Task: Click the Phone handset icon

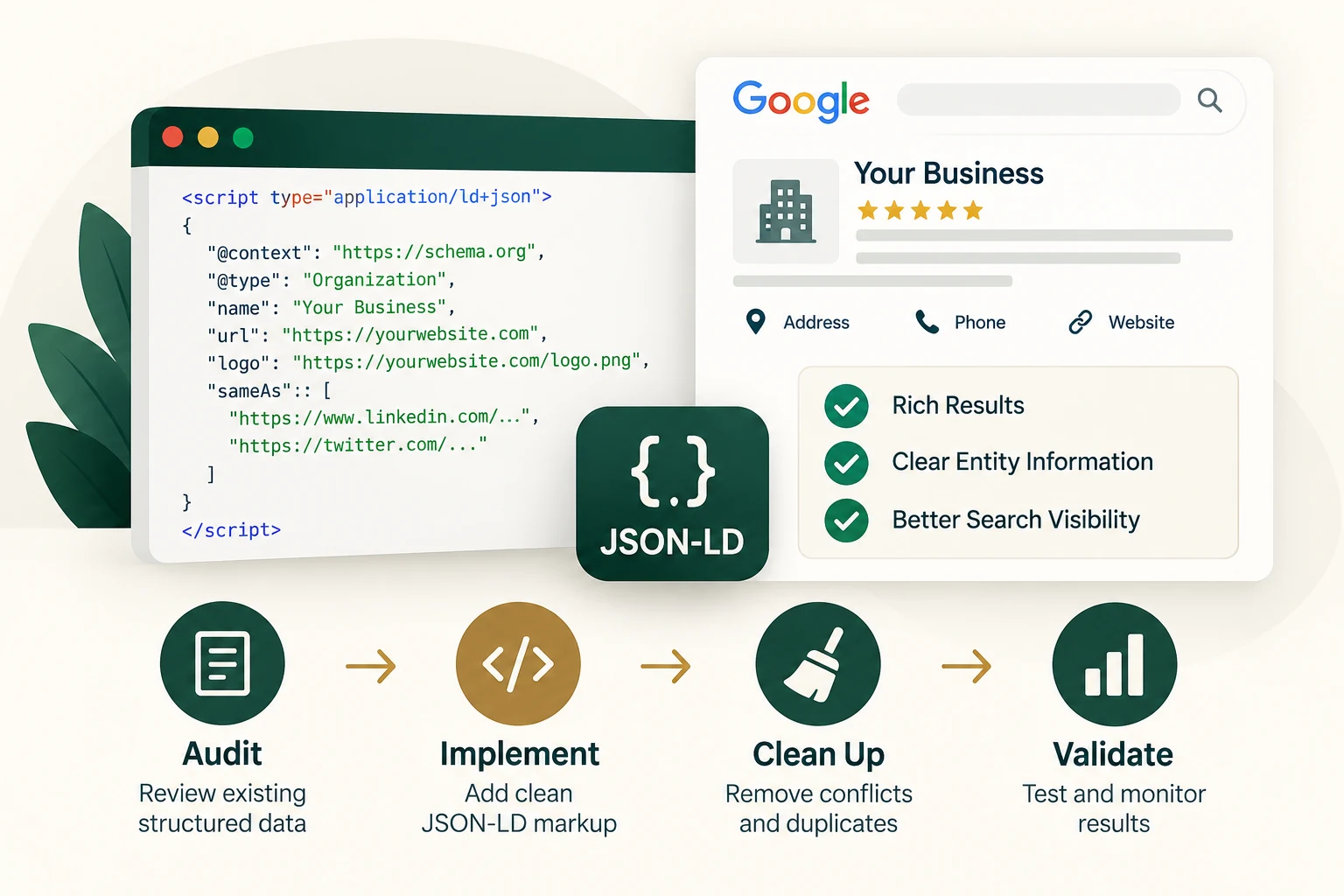Action: pyautogui.click(x=927, y=322)
